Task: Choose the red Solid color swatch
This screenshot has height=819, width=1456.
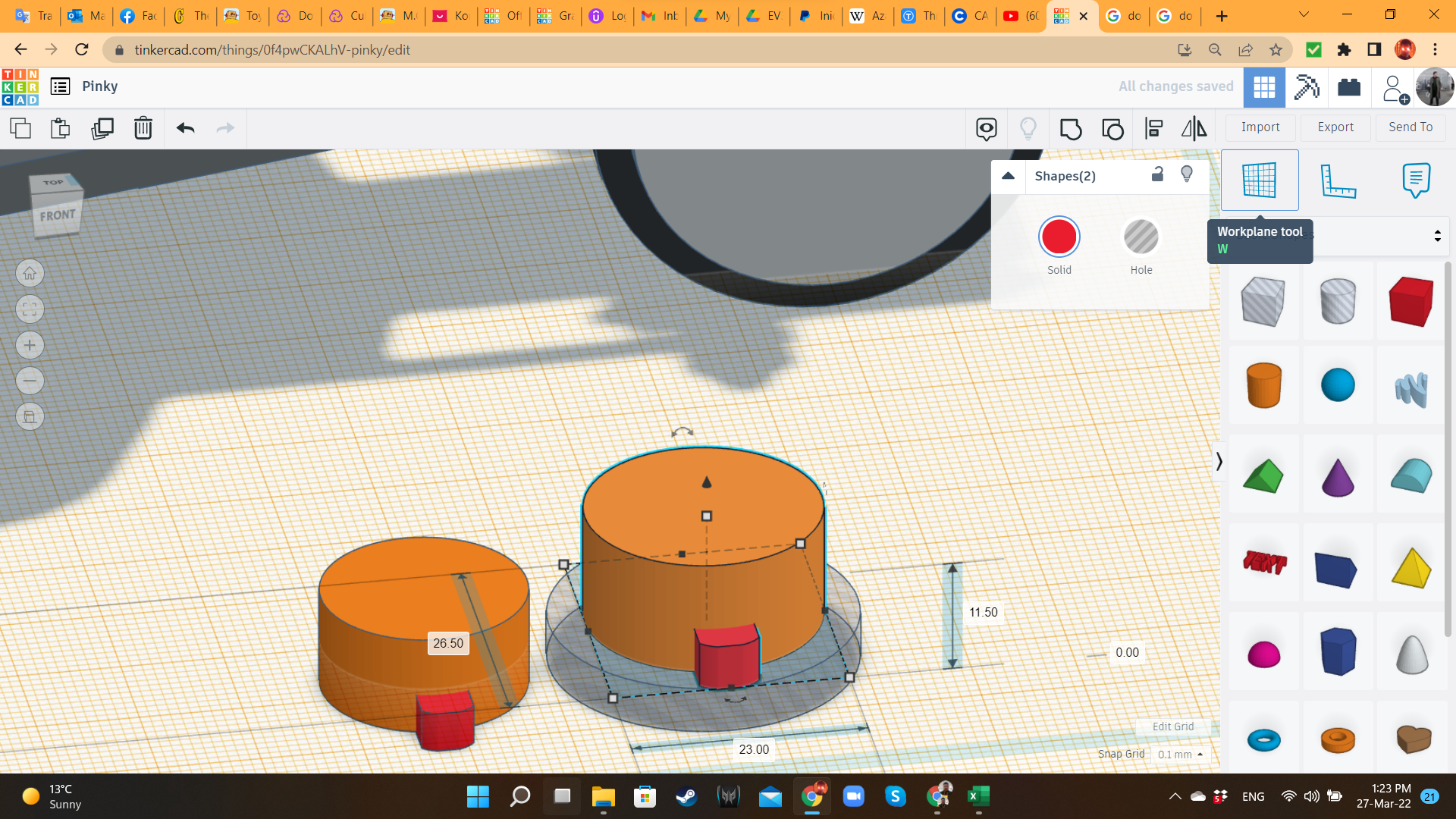Action: 1059,237
